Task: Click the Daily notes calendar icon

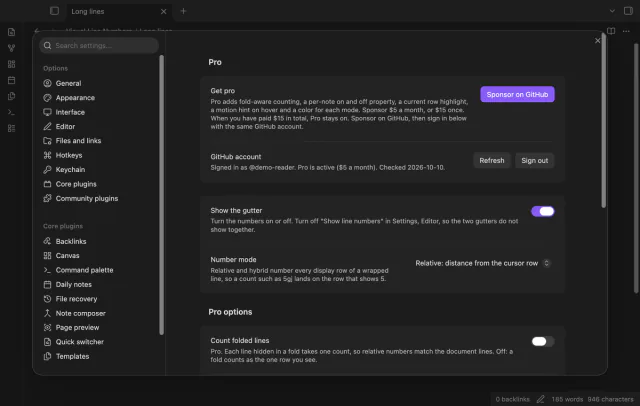Action: coord(47,284)
